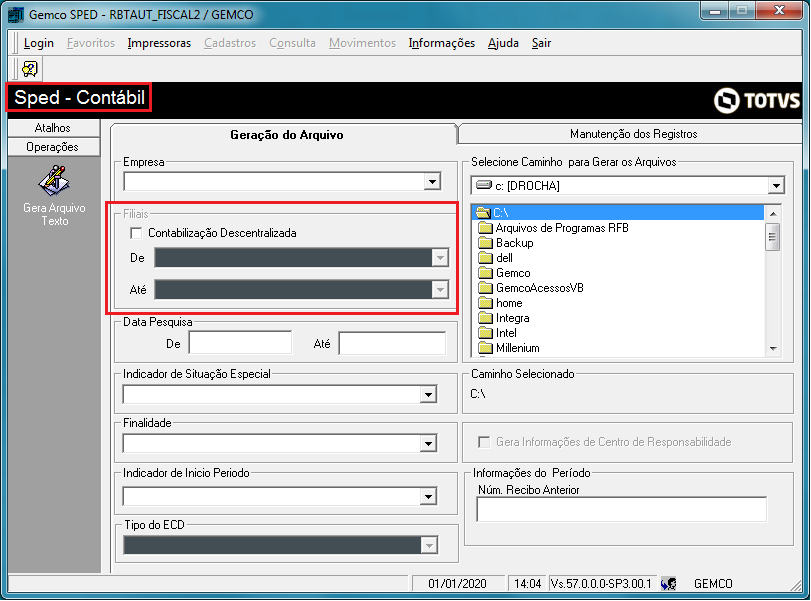Toggle Contabilização Descentralizada checkbox
This screenshot has height=601, width=811.
click(137, 233)
